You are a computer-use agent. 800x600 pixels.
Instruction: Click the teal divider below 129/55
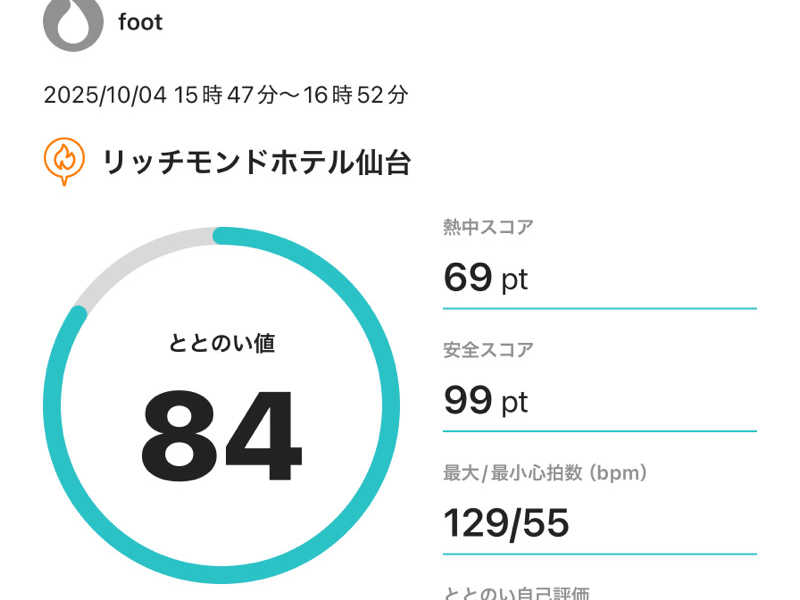tap(599, 553)
